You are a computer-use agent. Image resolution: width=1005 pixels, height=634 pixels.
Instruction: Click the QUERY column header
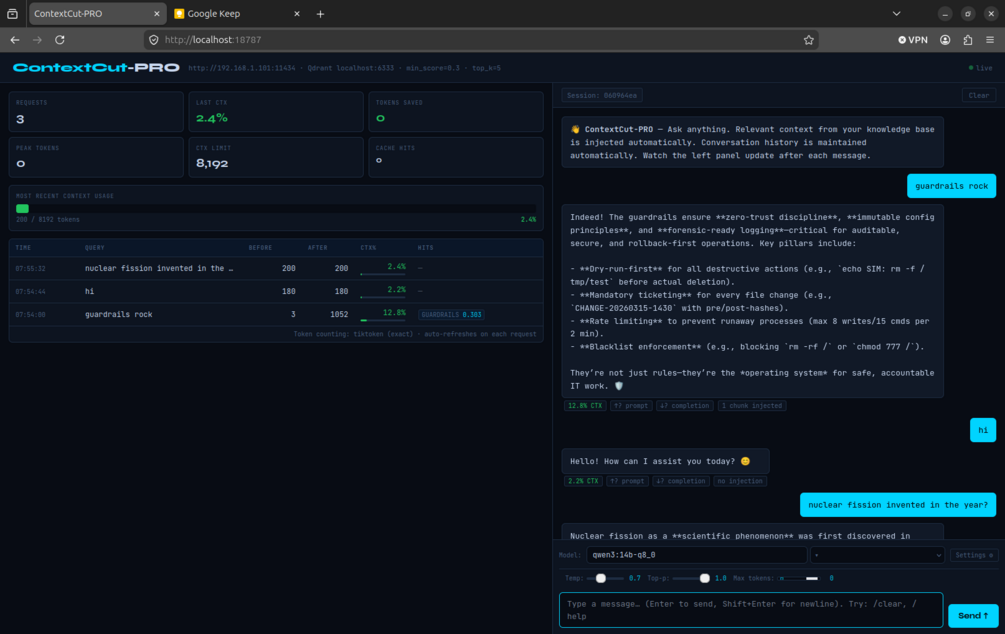[x=94, y=247]
